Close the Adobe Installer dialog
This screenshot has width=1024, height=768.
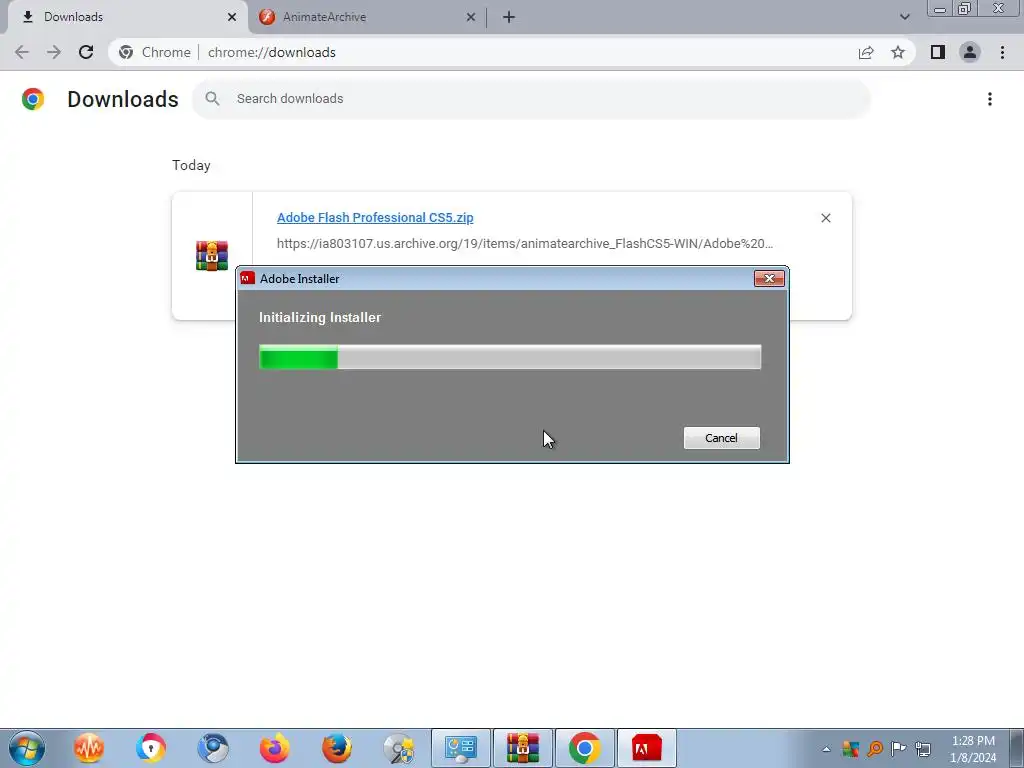point(769,279)
